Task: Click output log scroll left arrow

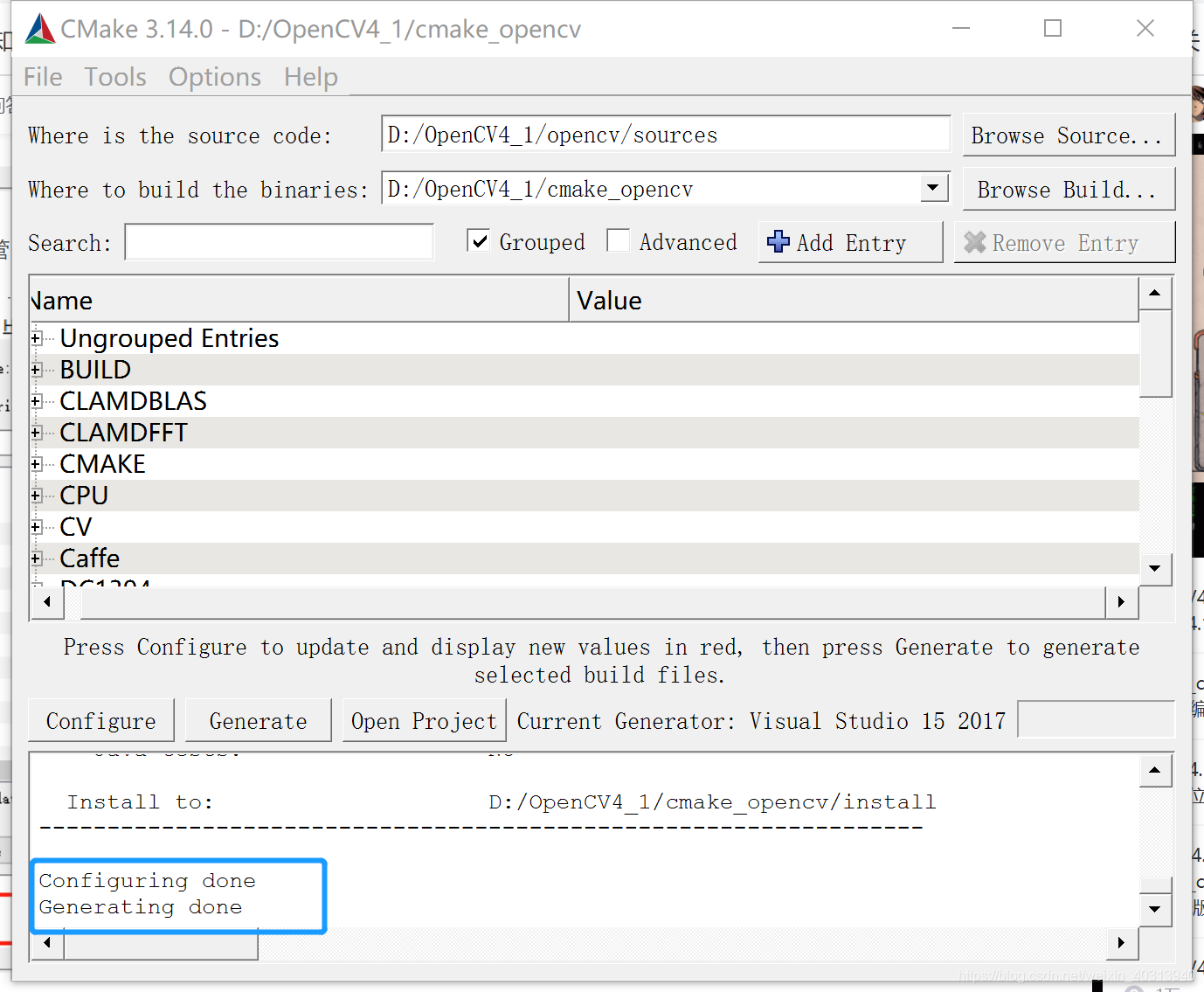Action: click(47, 943)
